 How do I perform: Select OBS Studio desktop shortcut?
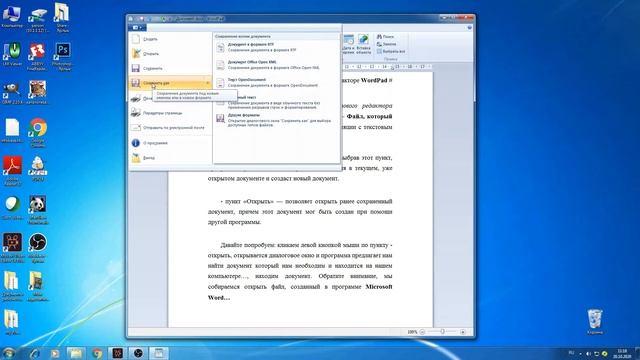pyautogui.click(x=37, y=247)
